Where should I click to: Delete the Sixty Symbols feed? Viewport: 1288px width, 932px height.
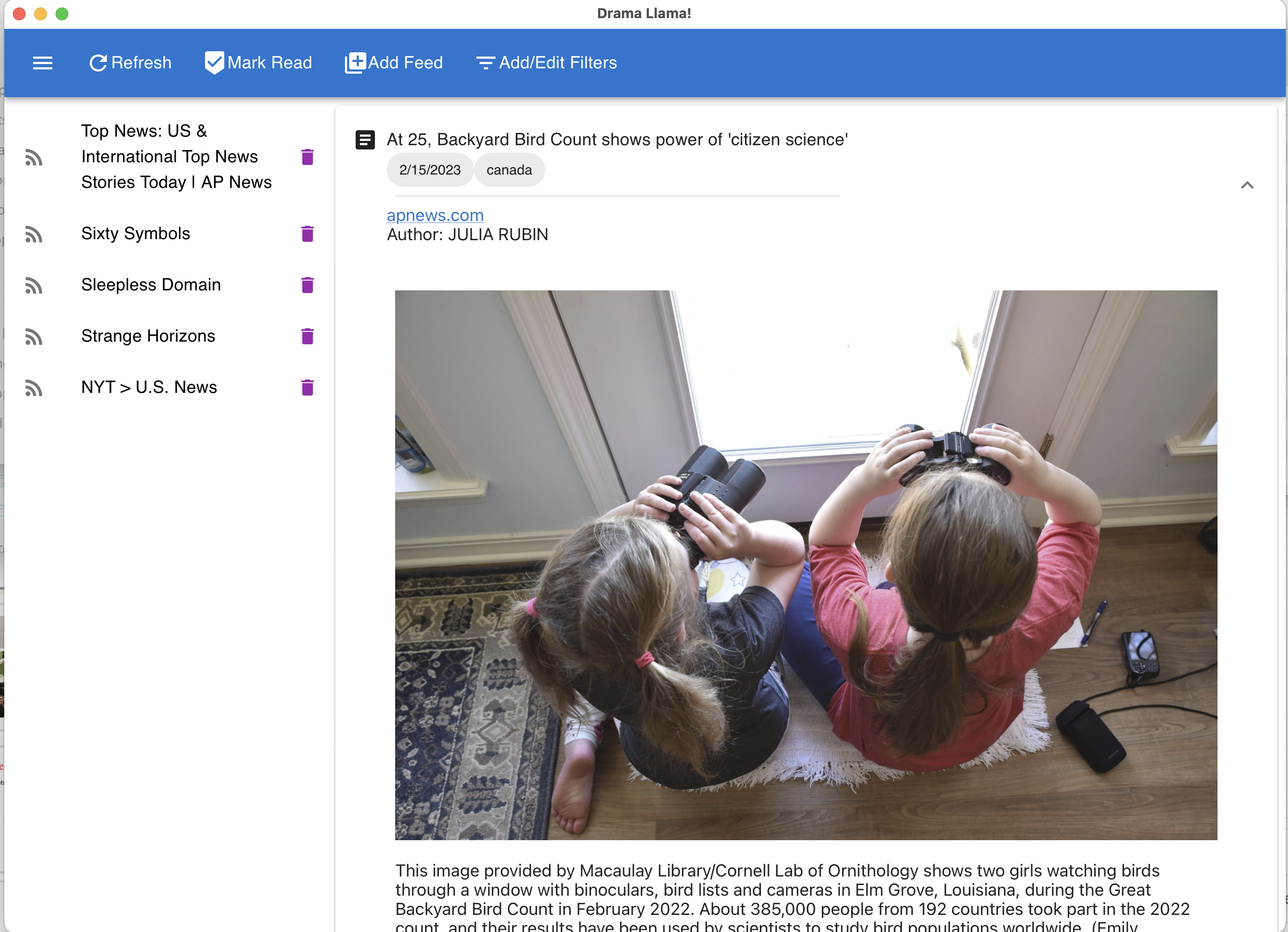click(x=307, y=234)
